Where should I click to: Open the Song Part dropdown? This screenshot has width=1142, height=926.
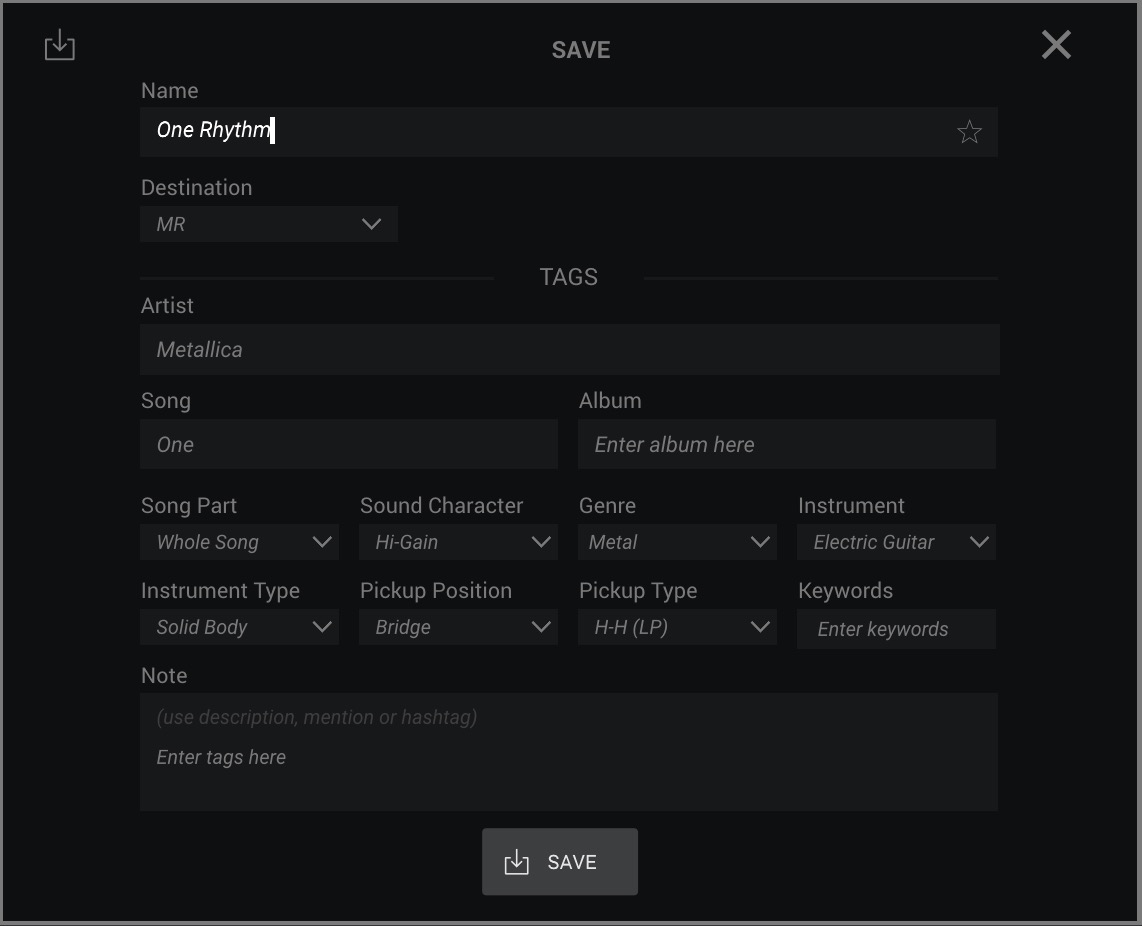(240, 542)
